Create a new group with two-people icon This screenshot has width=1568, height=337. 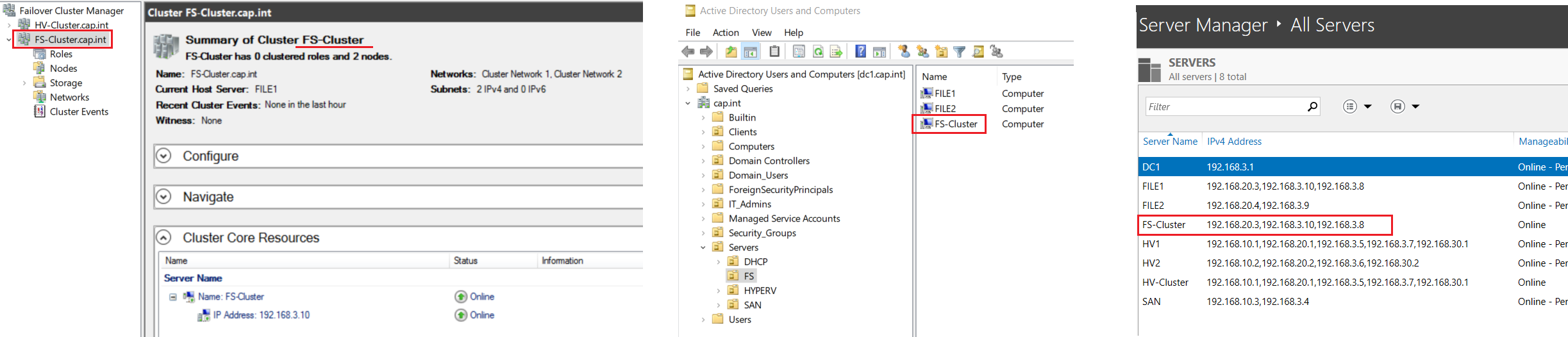[x=922, y=52]
